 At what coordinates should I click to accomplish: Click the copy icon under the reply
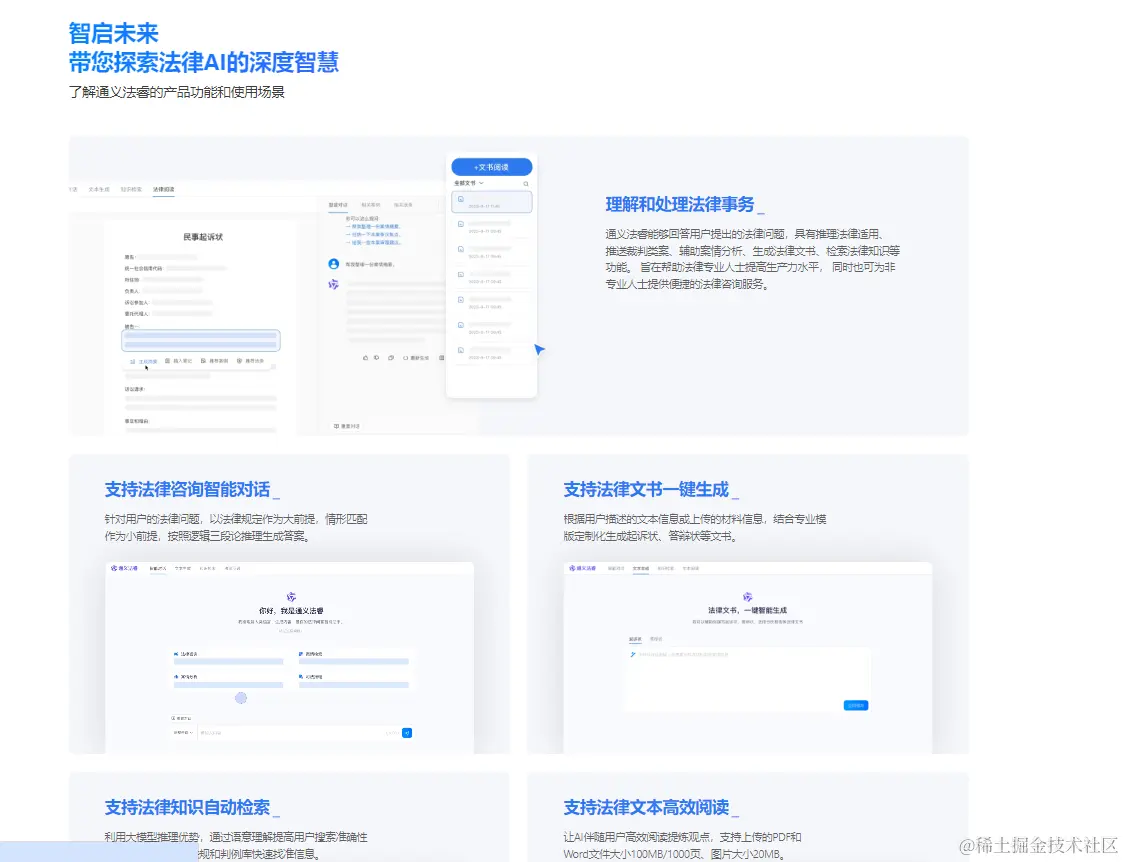pos(391,357)
